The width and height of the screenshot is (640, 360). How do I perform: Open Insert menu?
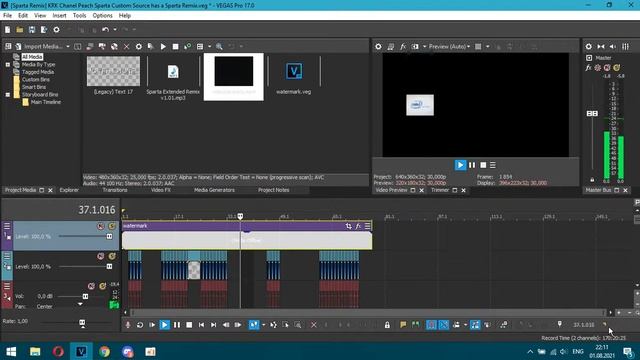59,16
